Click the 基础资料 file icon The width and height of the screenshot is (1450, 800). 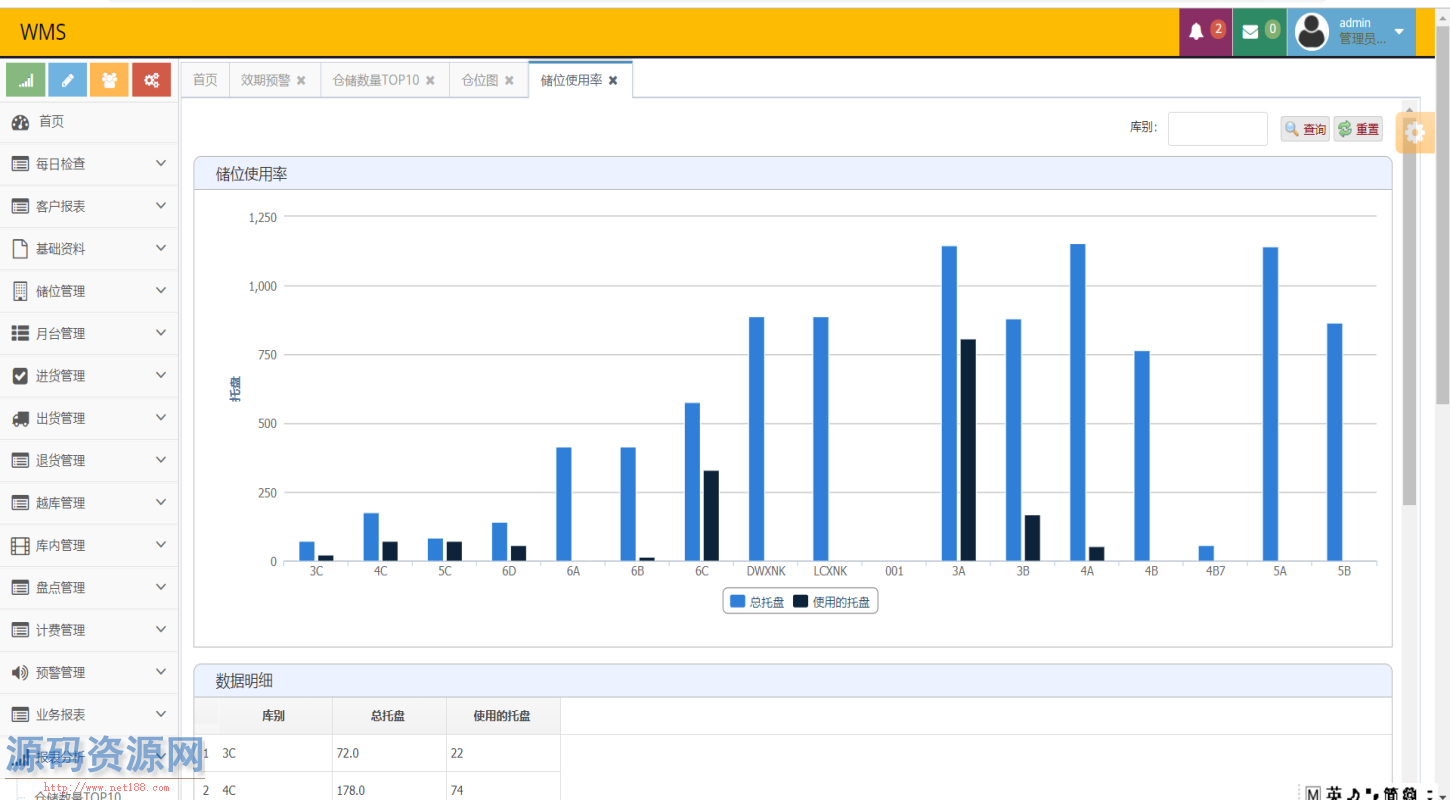pos(20,249)
